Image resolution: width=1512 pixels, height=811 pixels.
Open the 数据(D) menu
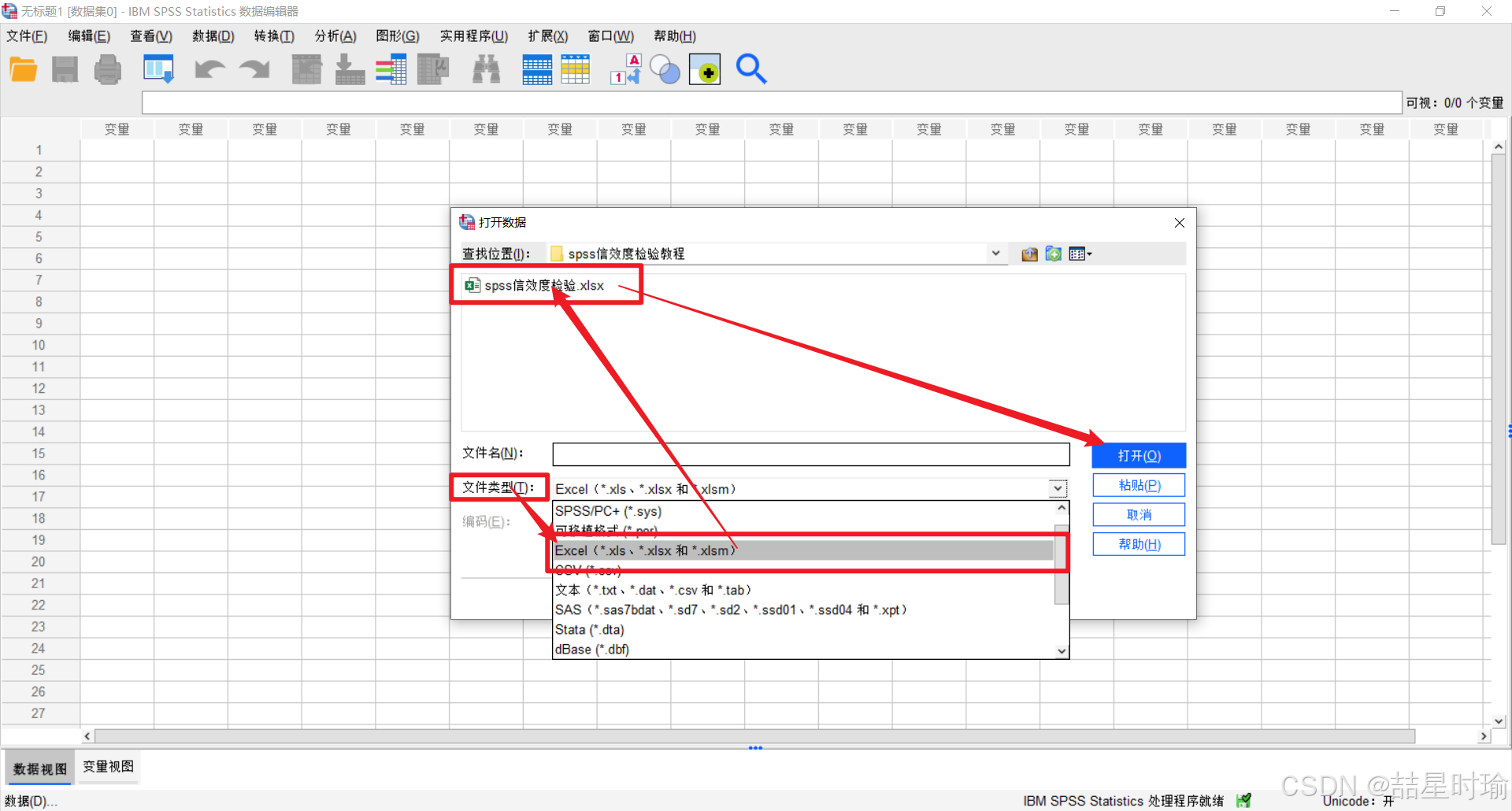(x=213, y=36)
